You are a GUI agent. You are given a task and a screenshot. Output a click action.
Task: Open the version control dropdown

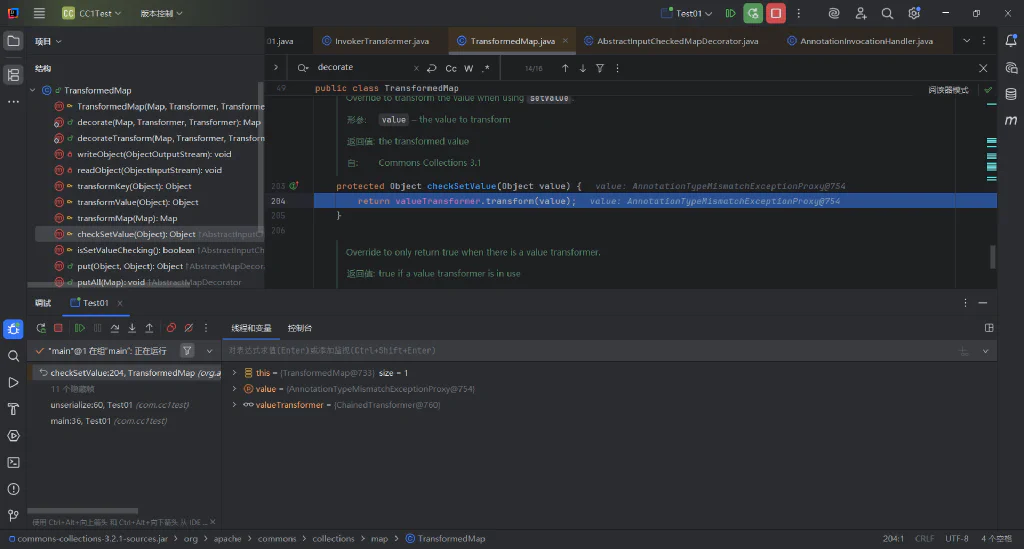[x=161, y=13]
